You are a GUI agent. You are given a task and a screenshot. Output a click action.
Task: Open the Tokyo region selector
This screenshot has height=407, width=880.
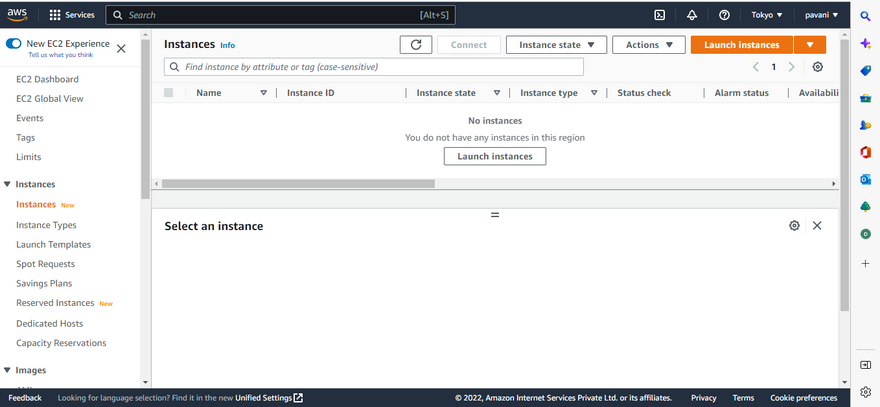click(767, 15)
